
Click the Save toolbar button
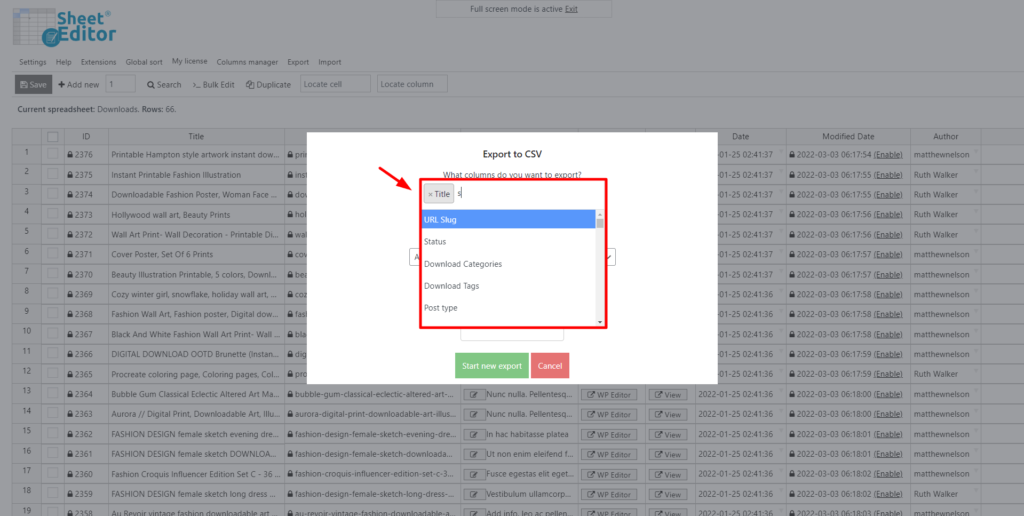33,84
